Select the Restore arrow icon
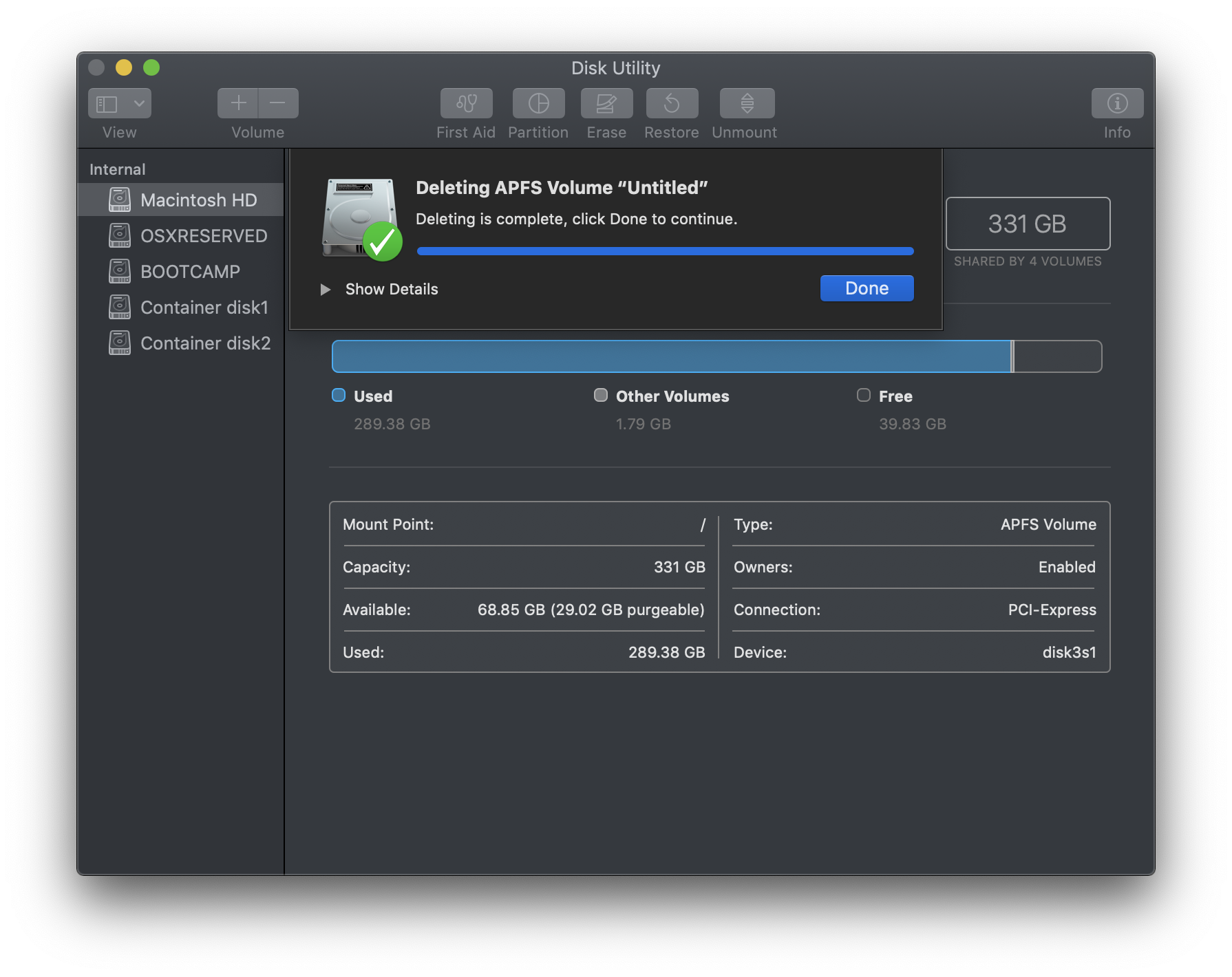 672,103
